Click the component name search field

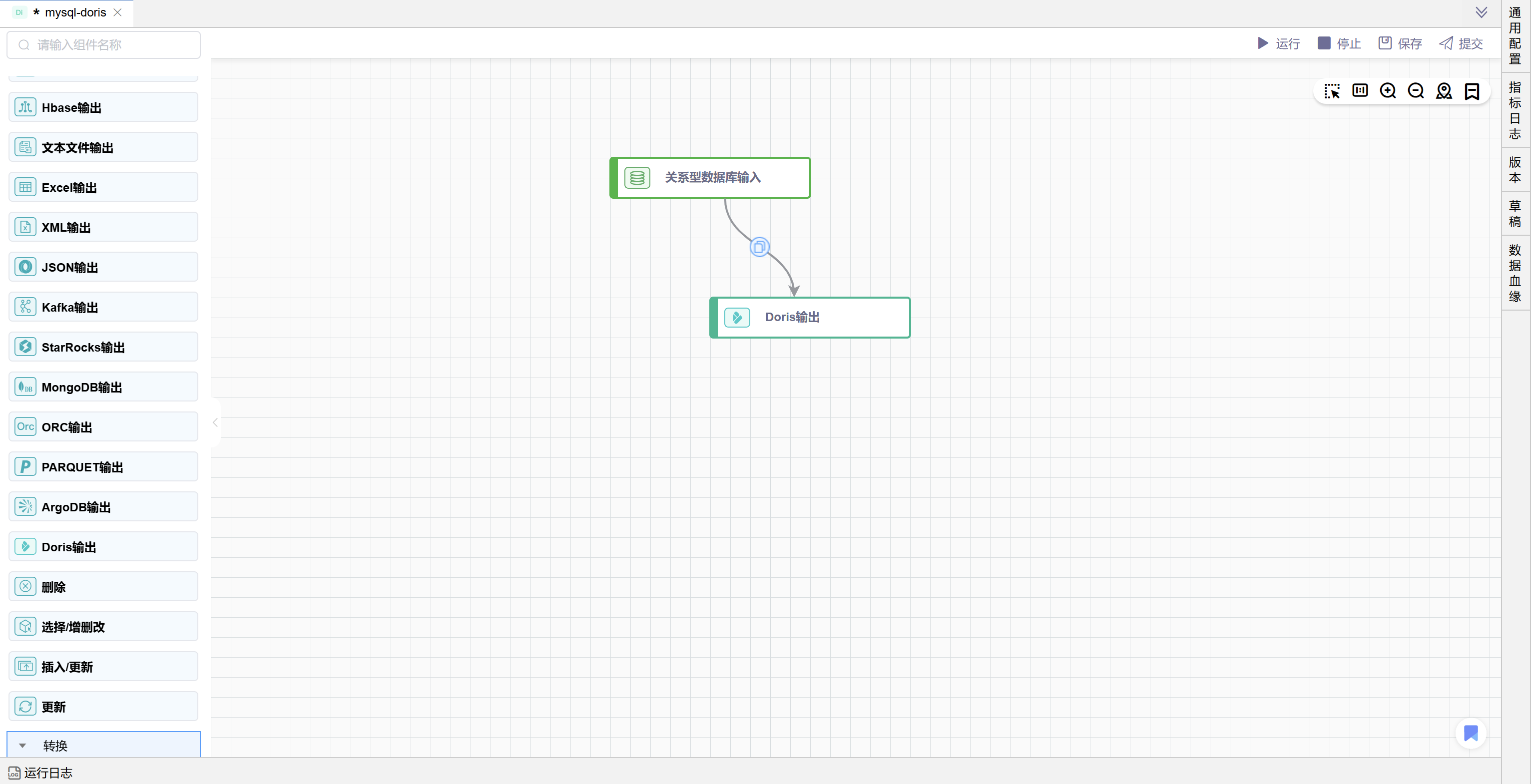104,45
